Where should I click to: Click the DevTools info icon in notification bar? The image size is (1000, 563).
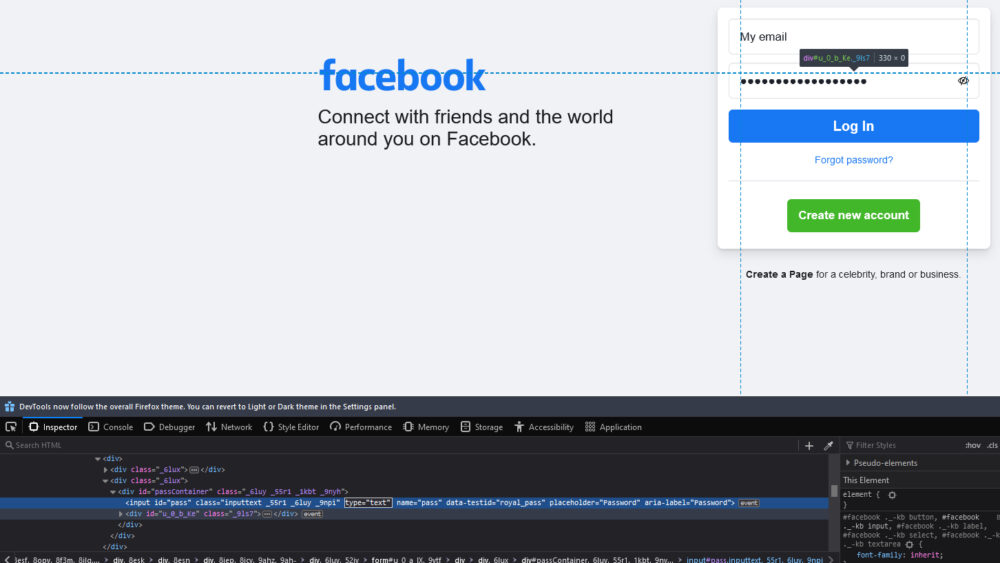click(x=9, y=407)
